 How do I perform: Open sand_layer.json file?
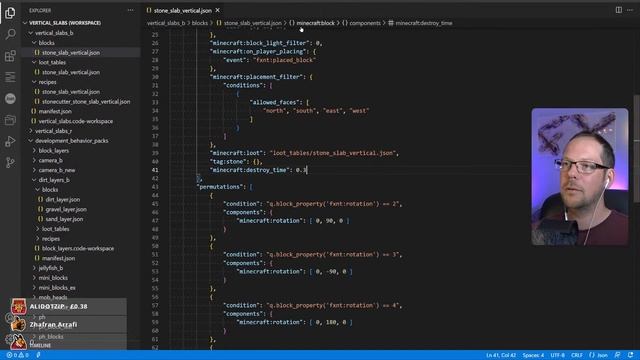64,219
